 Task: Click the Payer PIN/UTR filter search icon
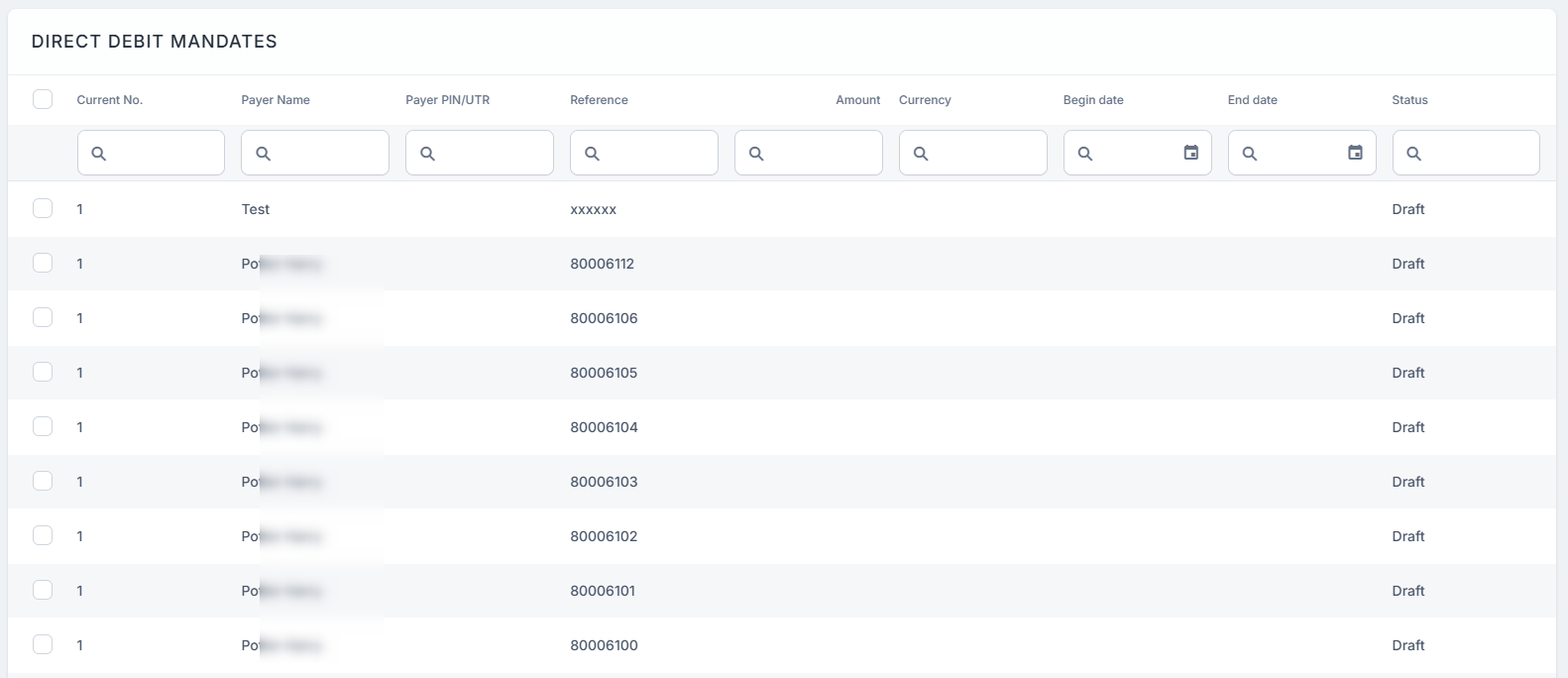(427, 154)
